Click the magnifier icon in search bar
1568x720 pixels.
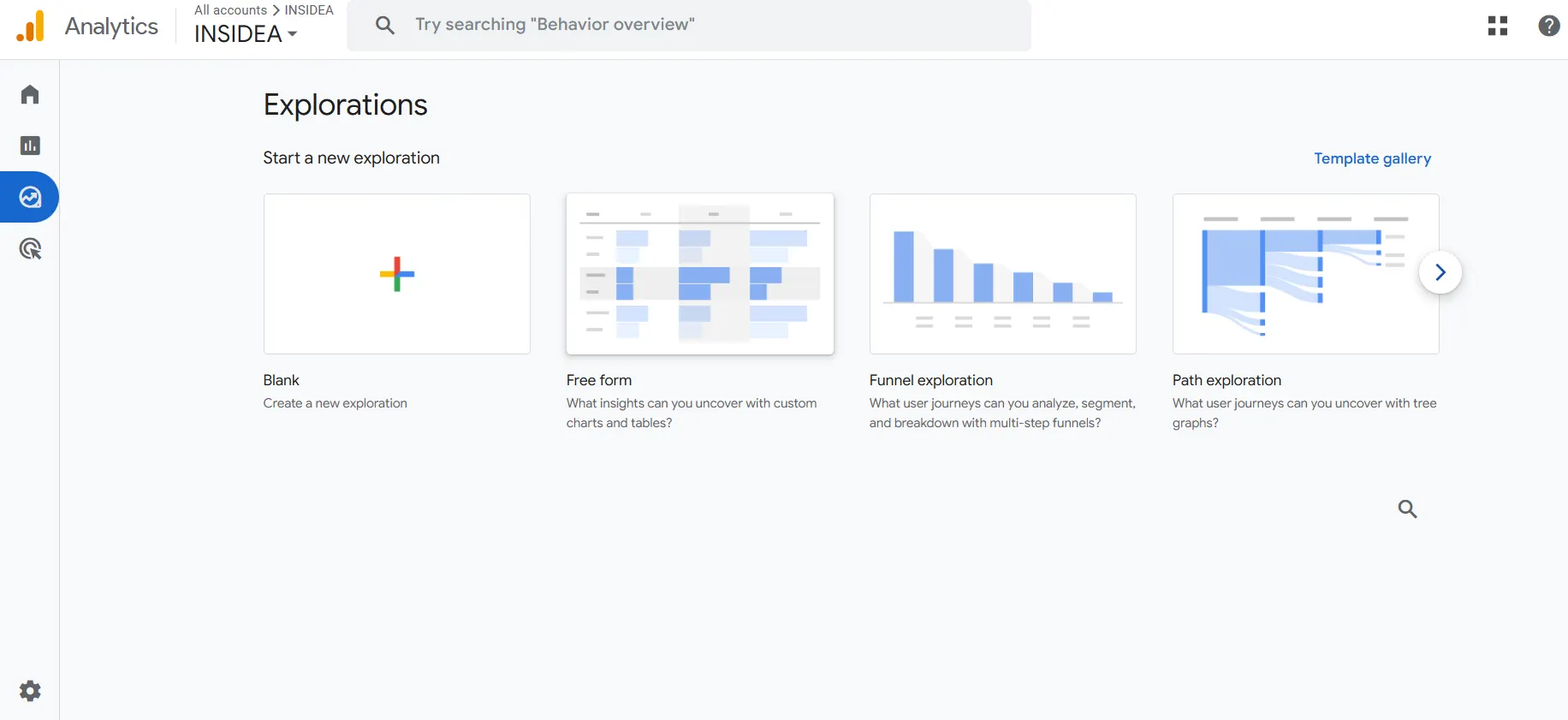click(385, 25)
